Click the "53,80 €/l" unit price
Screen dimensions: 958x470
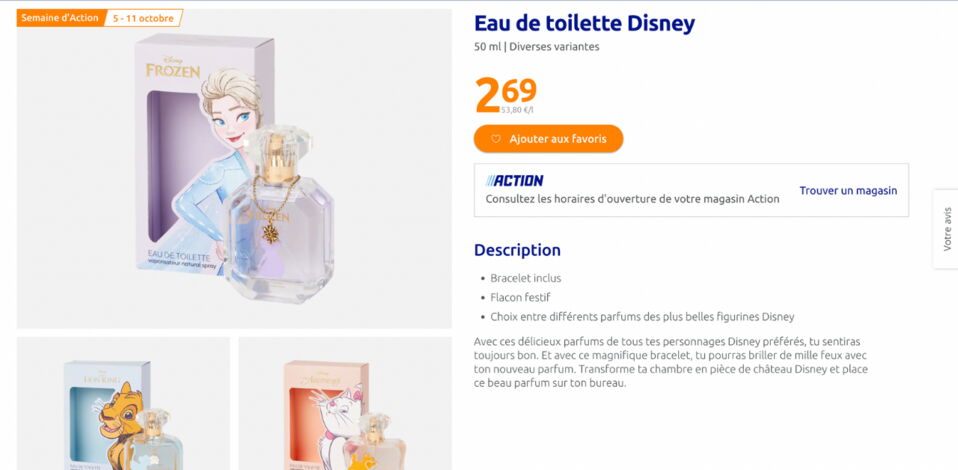(517, 110)
